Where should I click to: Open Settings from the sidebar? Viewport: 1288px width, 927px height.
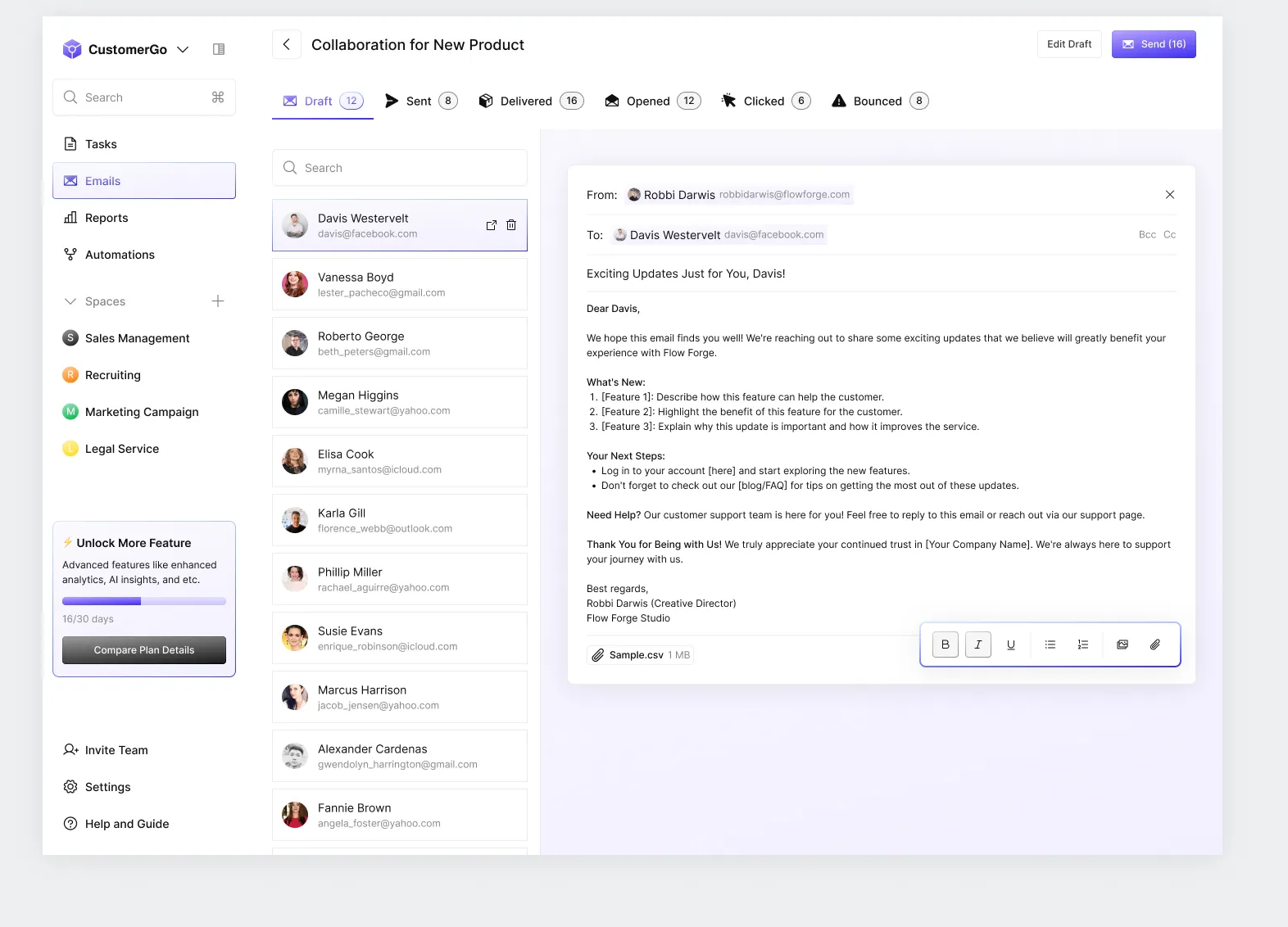pos(144,787)
